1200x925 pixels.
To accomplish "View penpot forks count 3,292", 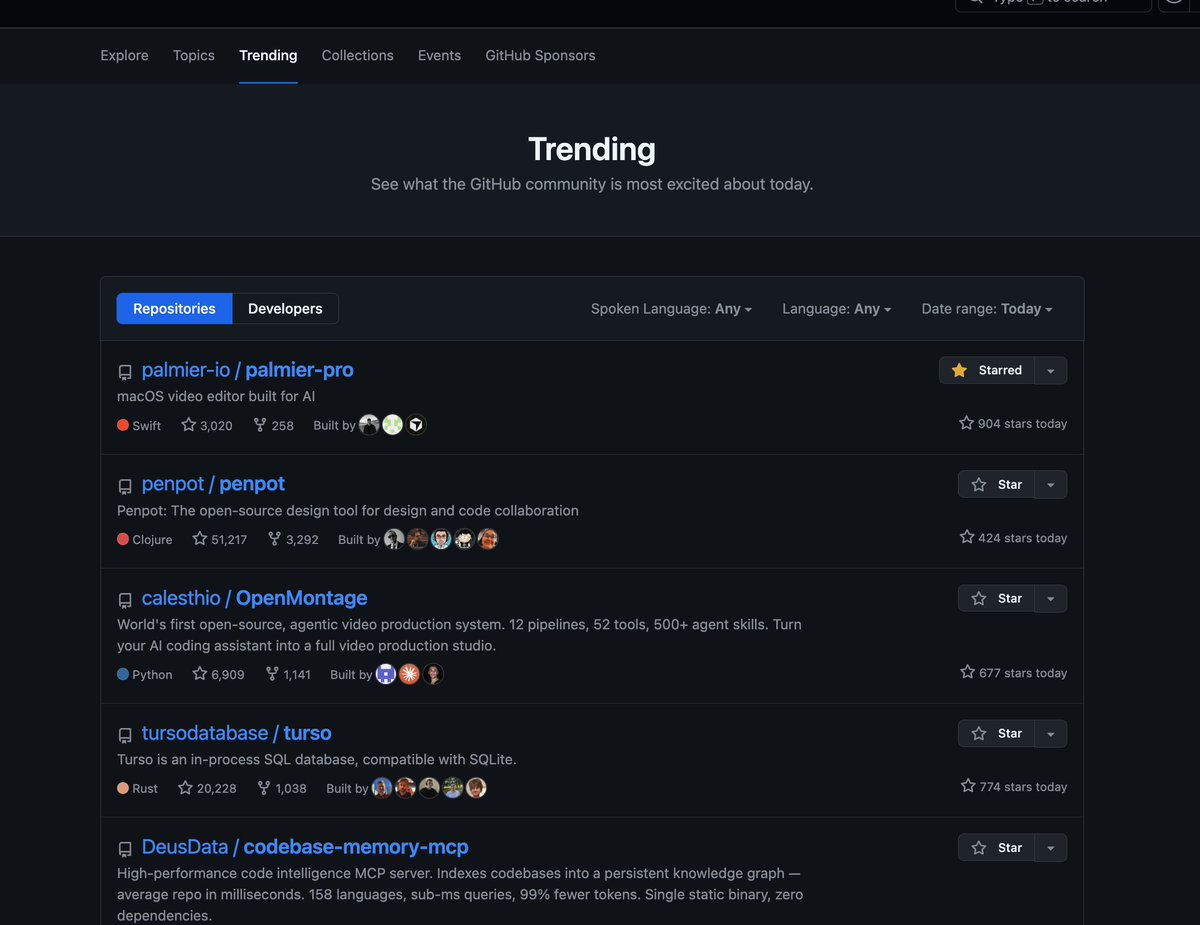I will (x=293, y=539).
